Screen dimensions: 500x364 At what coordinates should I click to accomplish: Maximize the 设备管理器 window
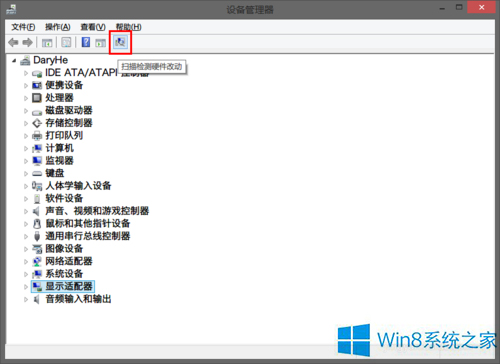point(459,7)
